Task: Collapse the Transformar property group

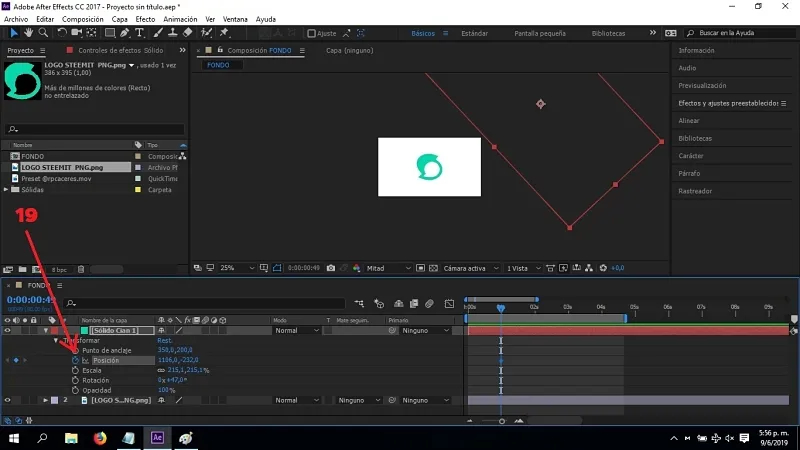Action: pos(57,340)
